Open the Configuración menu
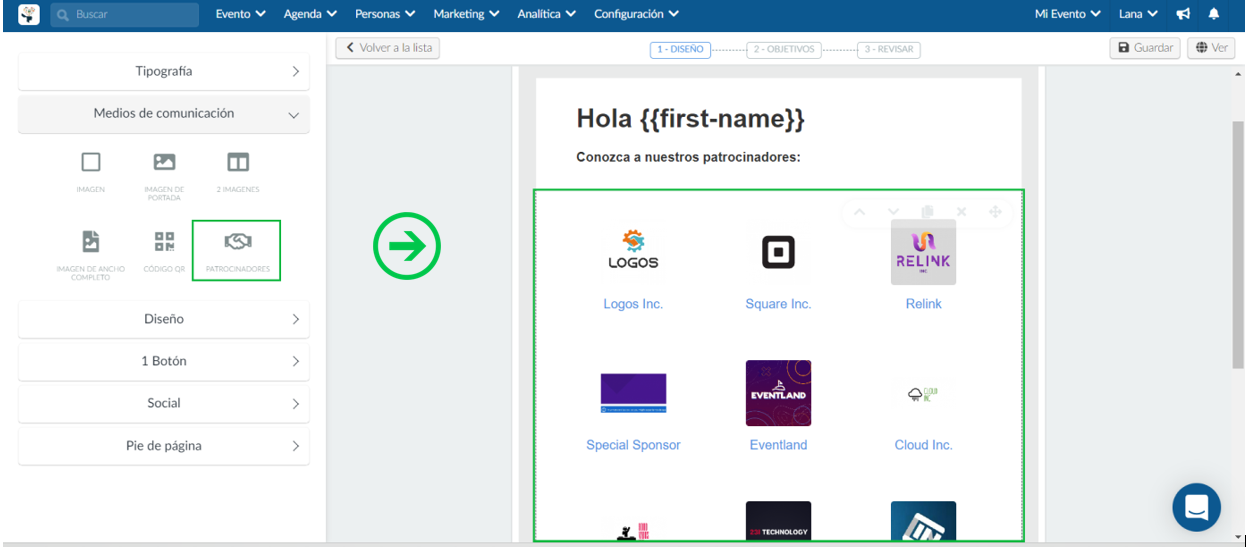Screen dimensions: 1246x547 [x=637, y=15]
